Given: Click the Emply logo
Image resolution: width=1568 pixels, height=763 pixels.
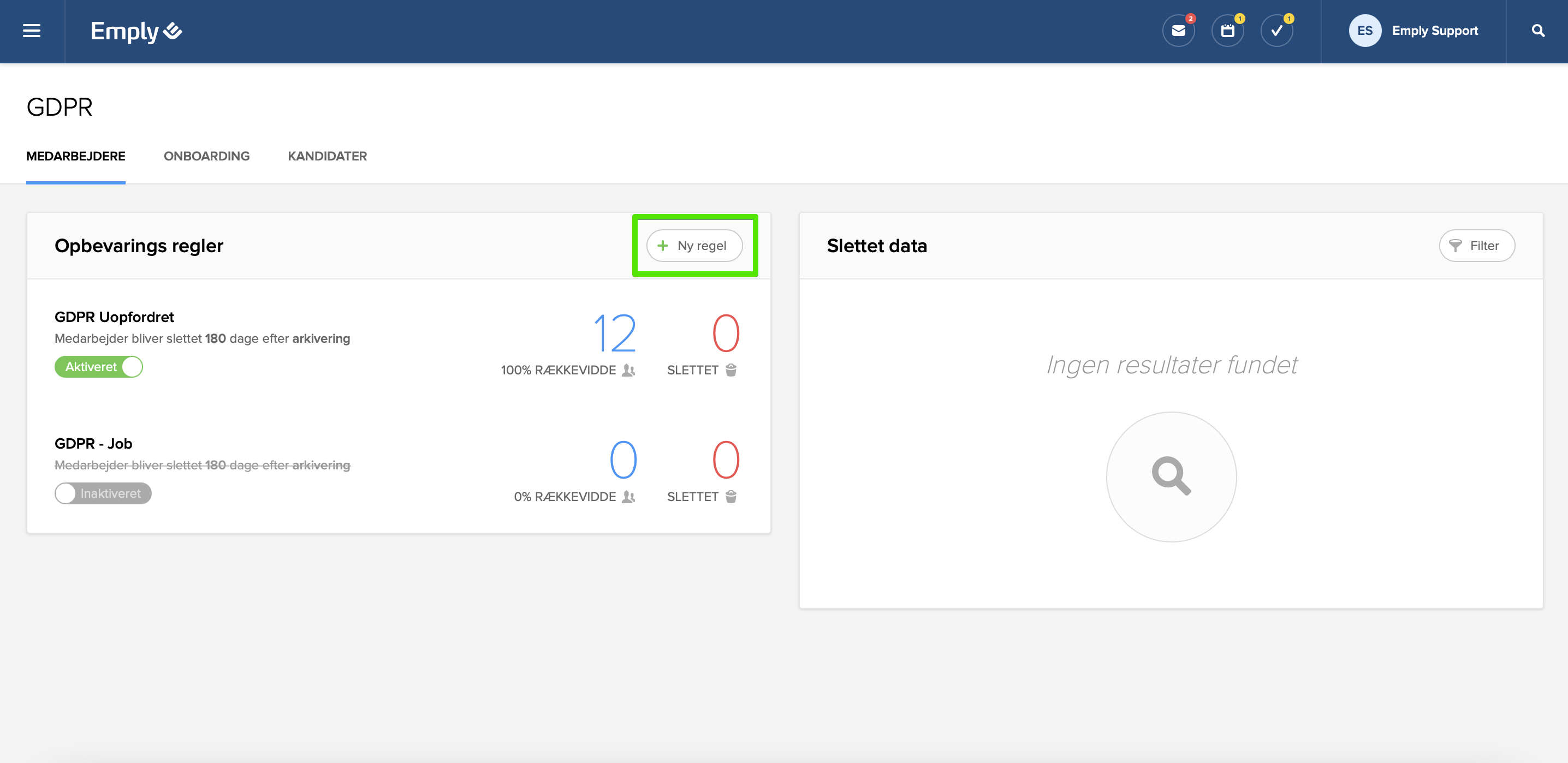Looking at the screenshot, I should [x=136, y=31].
